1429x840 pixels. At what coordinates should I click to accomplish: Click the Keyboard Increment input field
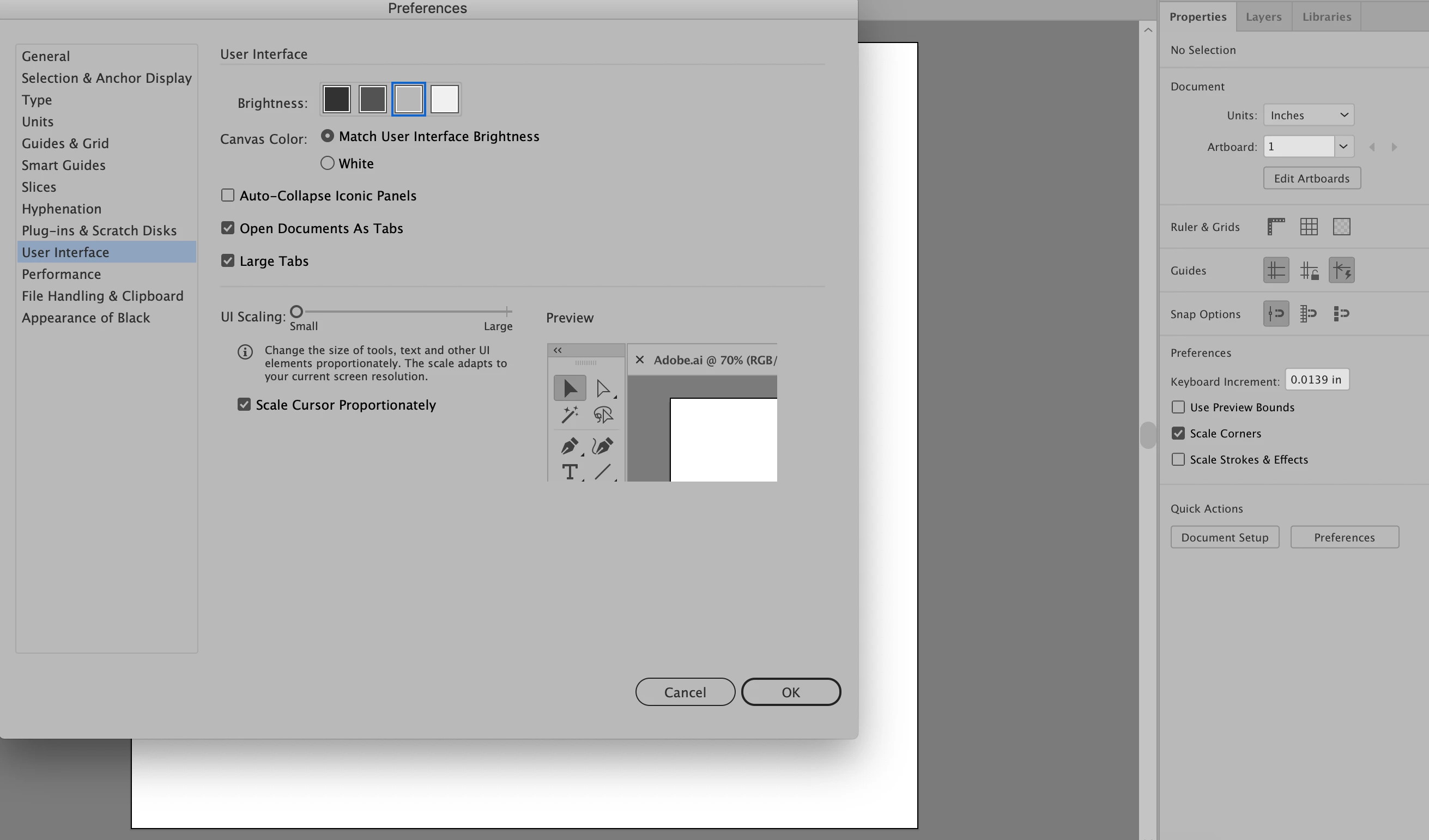(x=1316, y=380)
